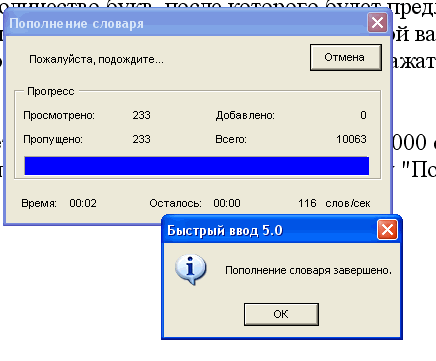Image resolution: width=436 pixels, height=361 pixels.
Task: Click the blue progress bar
Action: click(x=197, y=166)
